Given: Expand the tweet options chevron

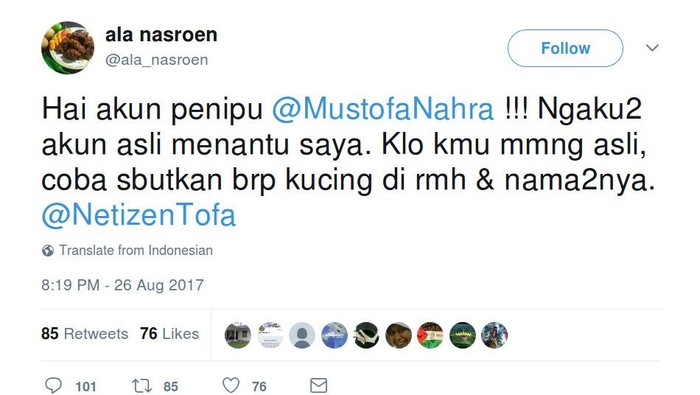Looking at the screenshot, I should (x=652, y=48).
